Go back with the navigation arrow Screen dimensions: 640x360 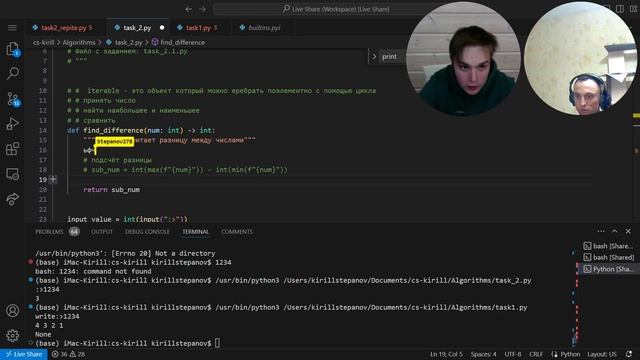pyautogui.click(x=189, y=9)
